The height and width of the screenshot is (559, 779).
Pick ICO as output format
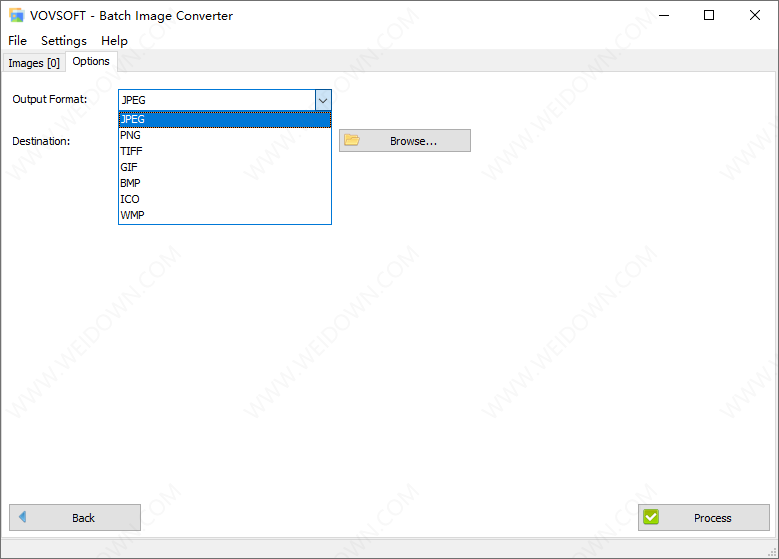225,199
